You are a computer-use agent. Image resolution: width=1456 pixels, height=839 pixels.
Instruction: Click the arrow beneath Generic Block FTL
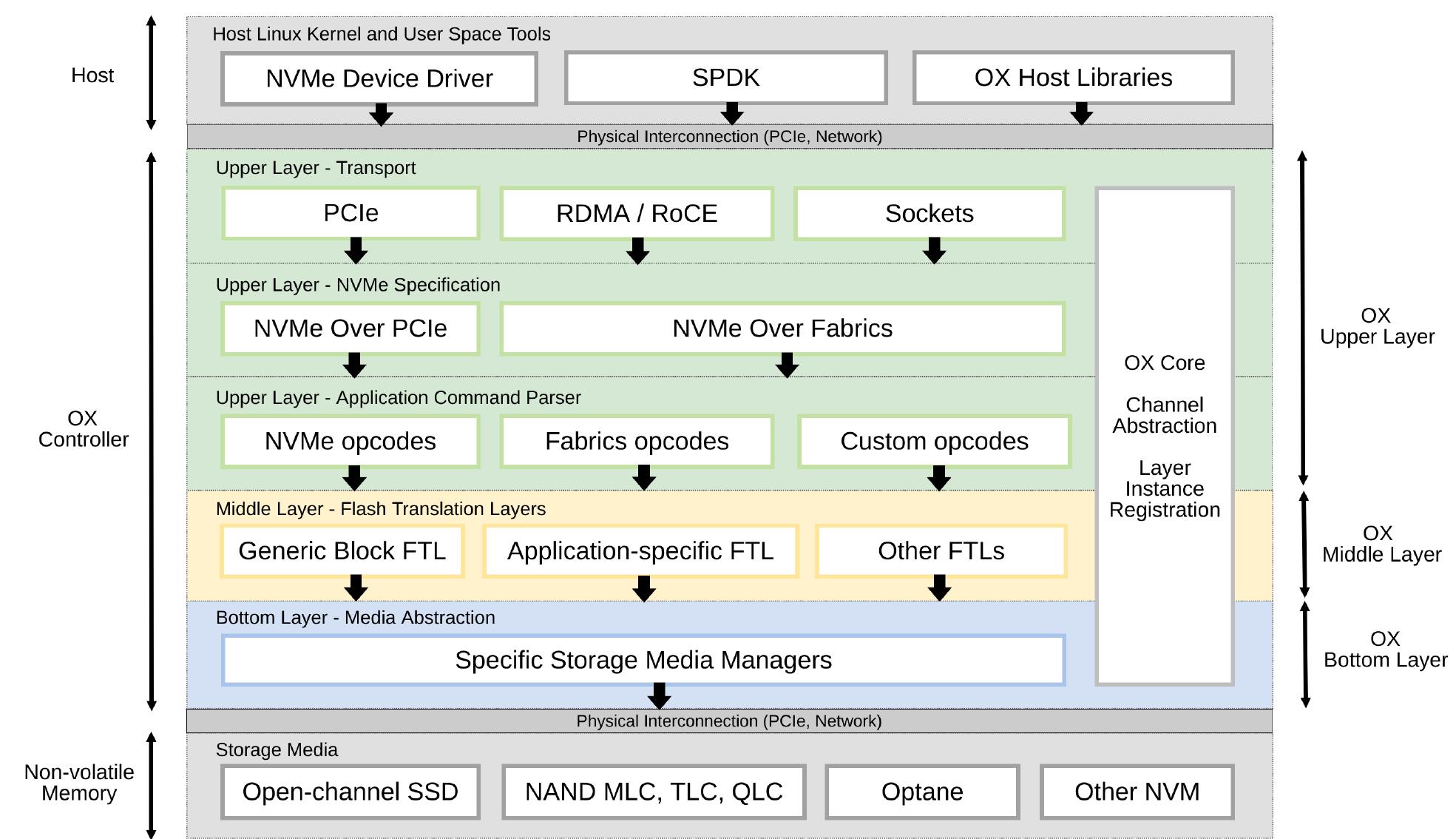click(356, 588)
